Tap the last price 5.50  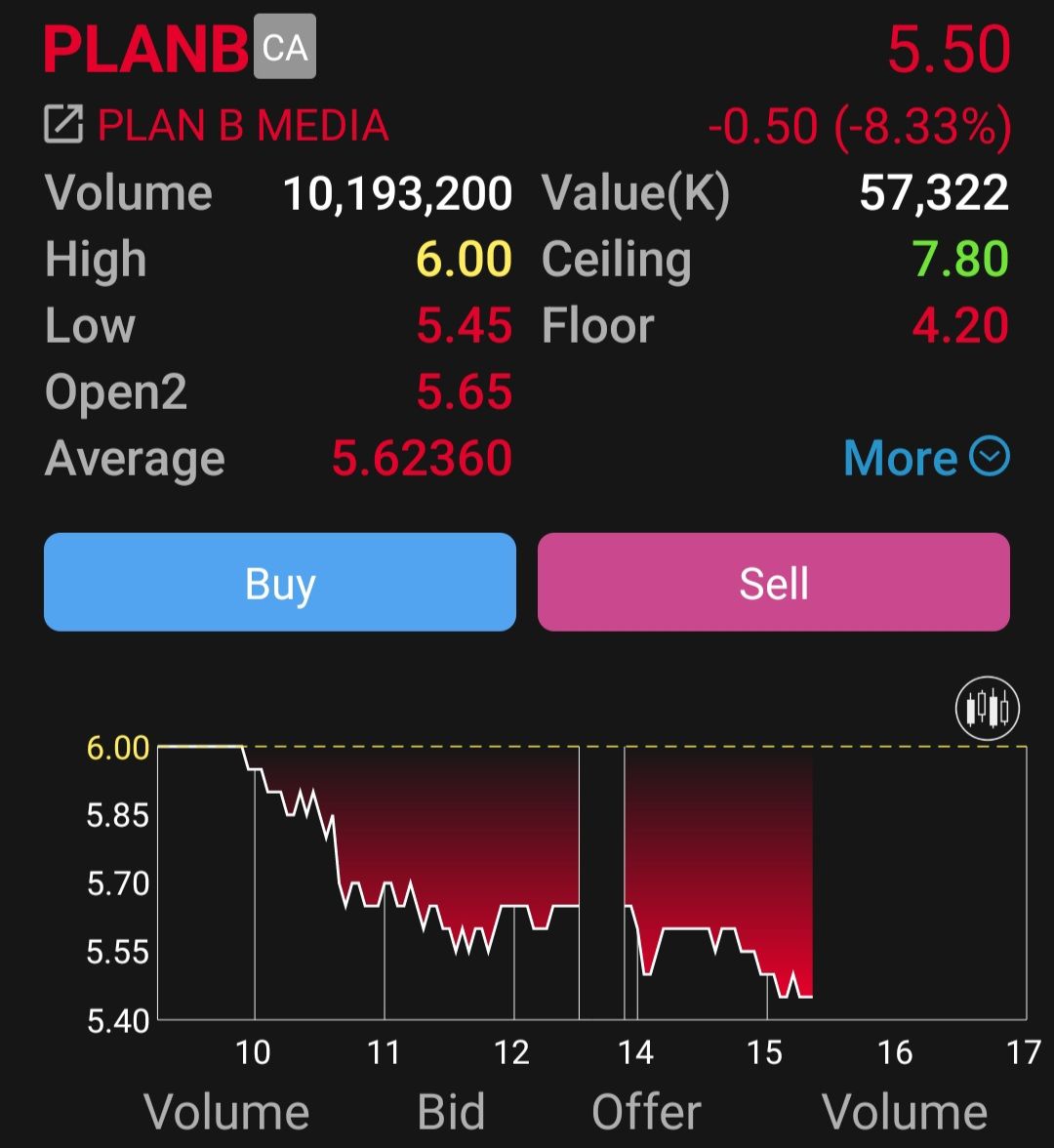949,50
